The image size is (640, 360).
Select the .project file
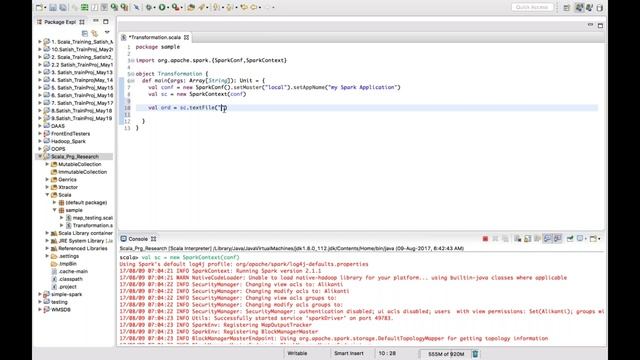[64, 287]
